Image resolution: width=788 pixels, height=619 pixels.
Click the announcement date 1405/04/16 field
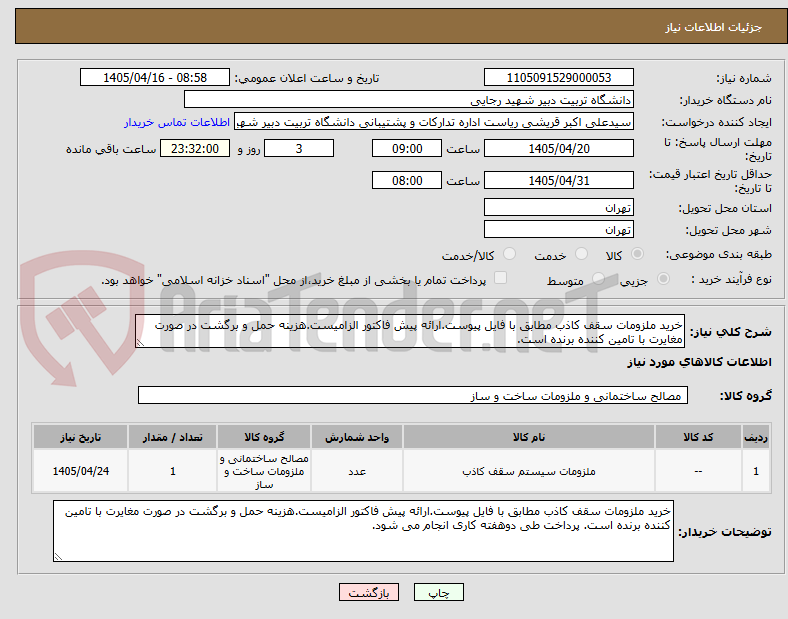155,77
